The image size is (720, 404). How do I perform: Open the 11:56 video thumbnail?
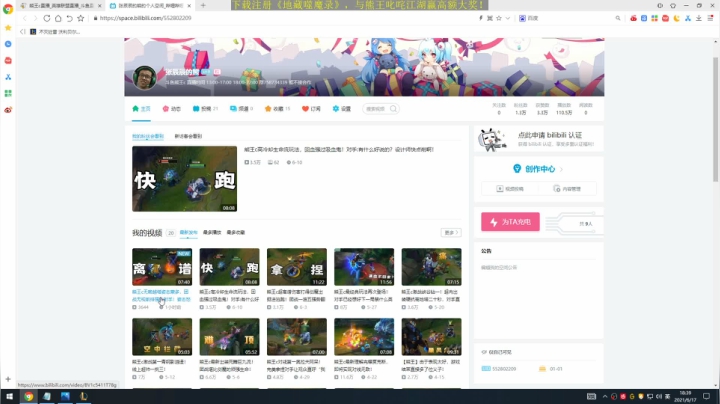tap(364, 267)
